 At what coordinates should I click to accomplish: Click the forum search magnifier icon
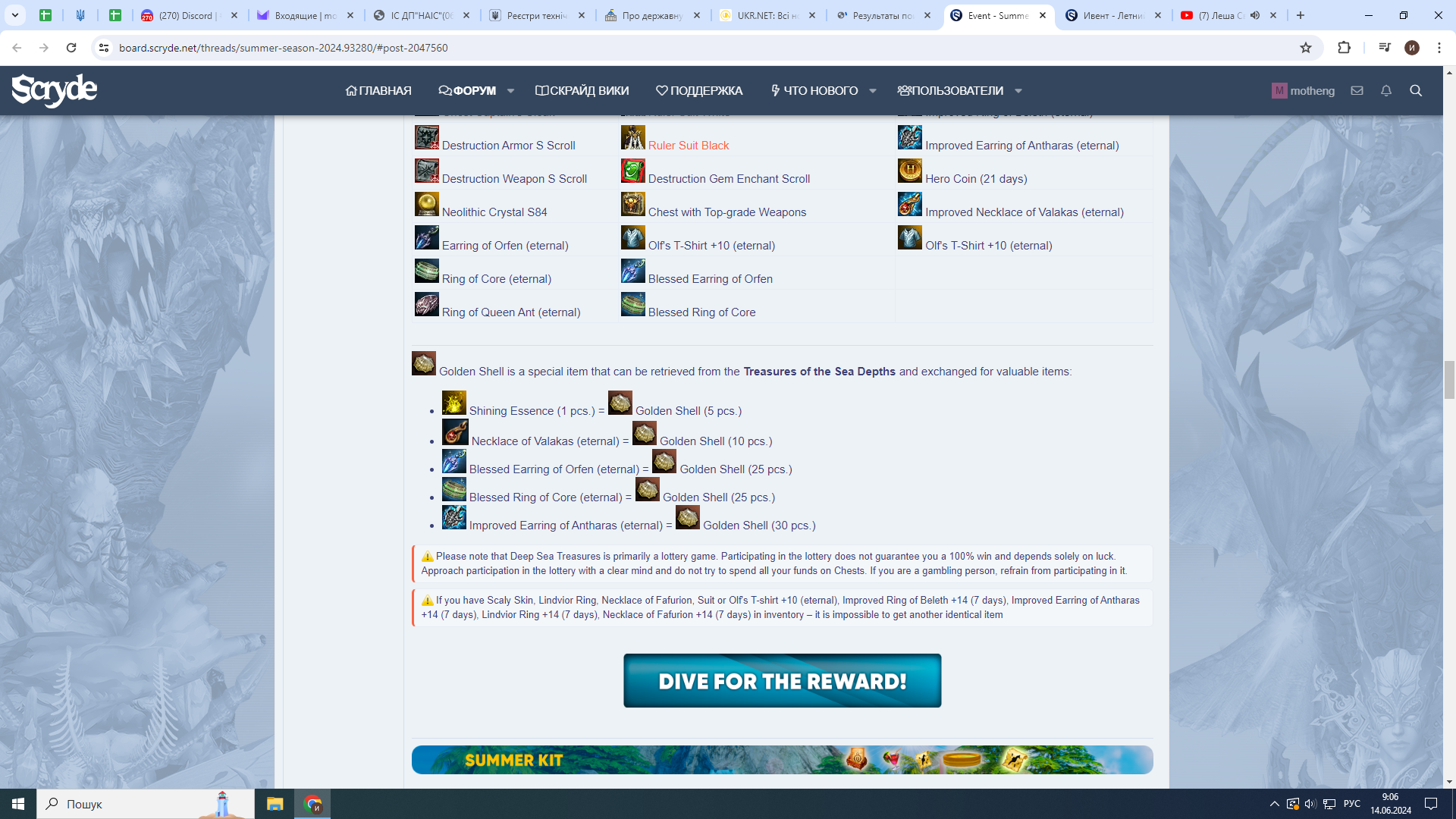click(1416, 91)
